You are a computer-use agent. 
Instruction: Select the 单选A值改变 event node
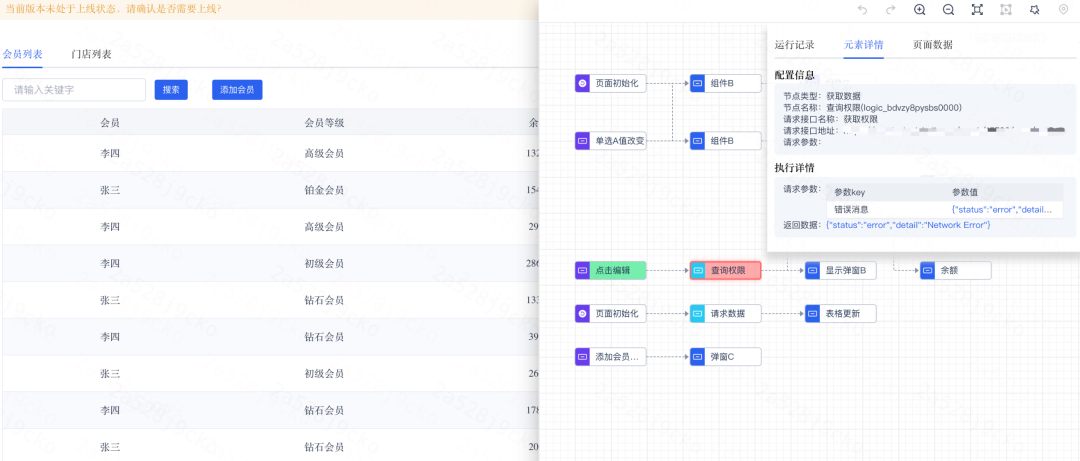(x=610, y=141)
